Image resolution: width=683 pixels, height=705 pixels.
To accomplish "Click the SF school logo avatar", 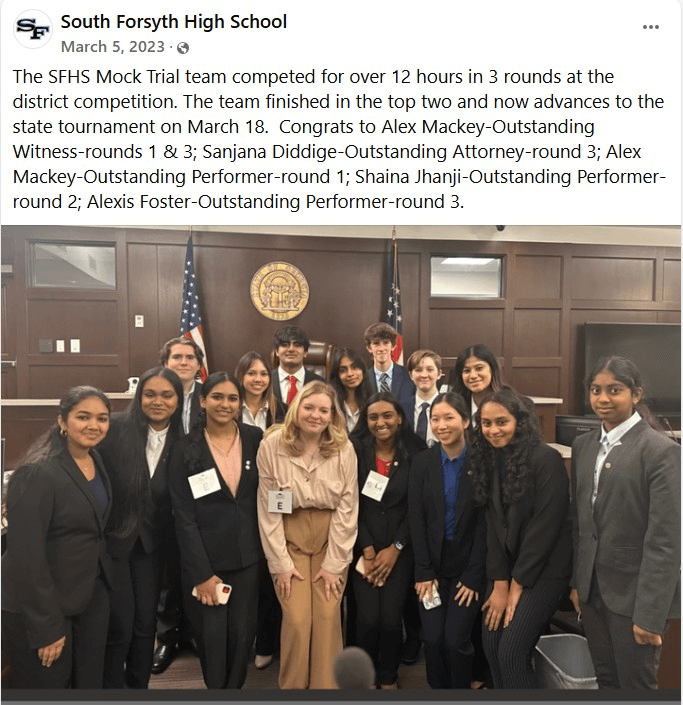I will (32, 29).
